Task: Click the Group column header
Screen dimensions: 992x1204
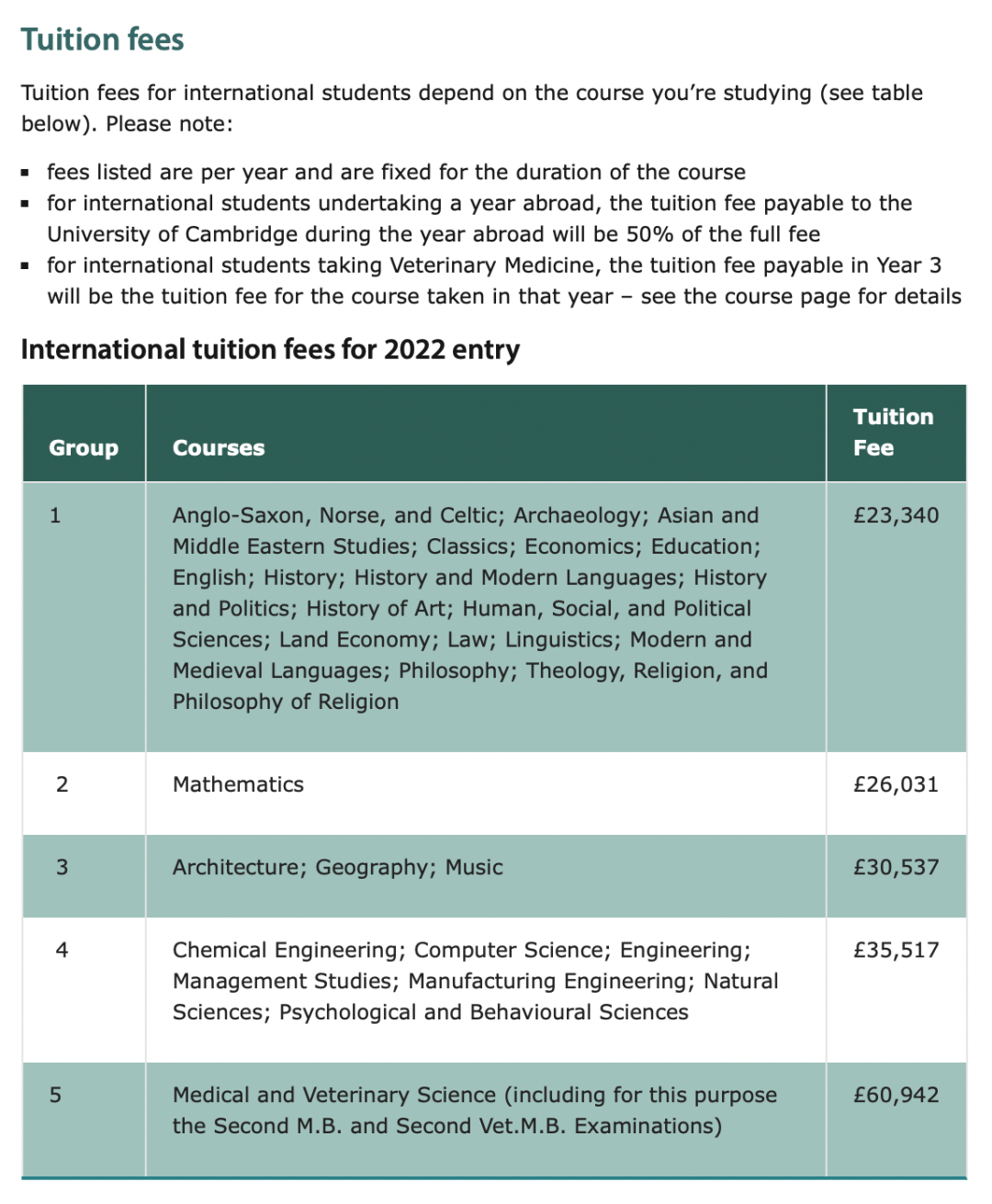Action: point(84,447)
